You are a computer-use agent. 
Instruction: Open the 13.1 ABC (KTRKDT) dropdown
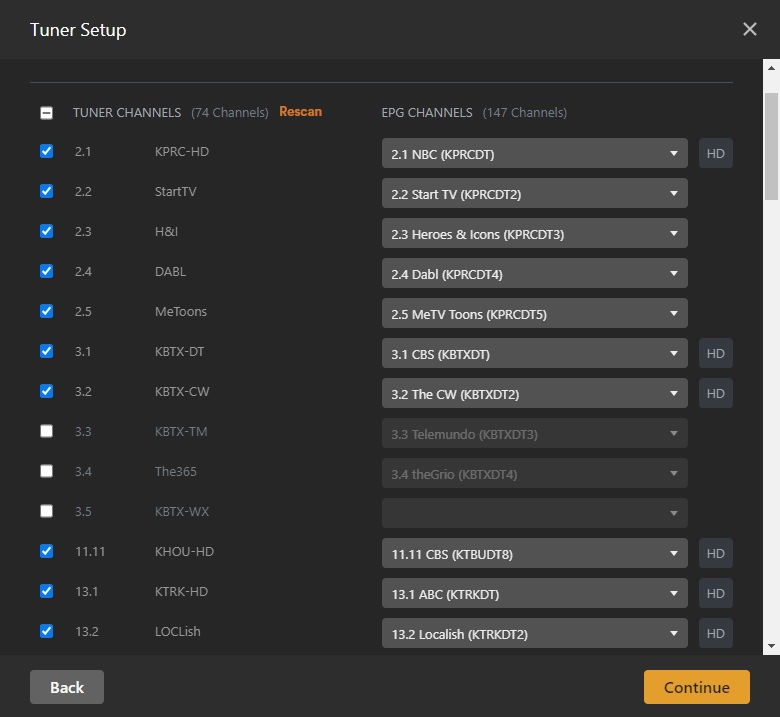click(x=534, y=593)
